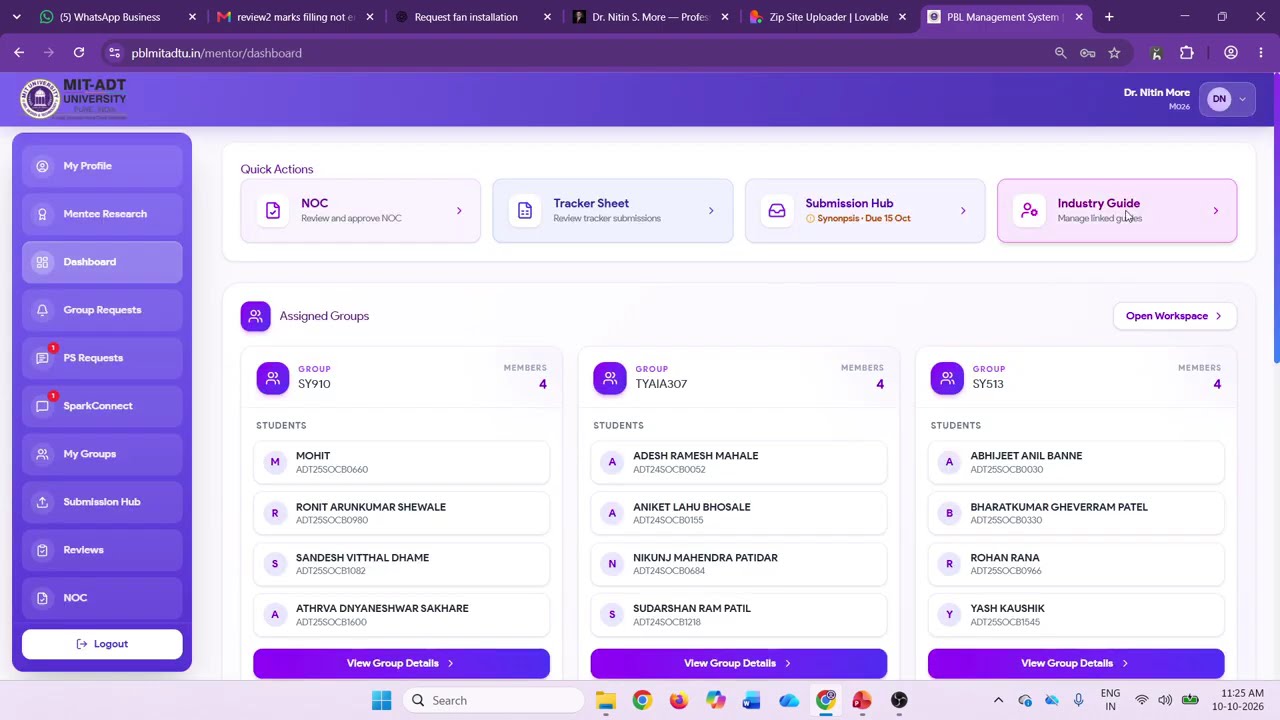Open the Submission Hub quick action card

tap(865, 211)
